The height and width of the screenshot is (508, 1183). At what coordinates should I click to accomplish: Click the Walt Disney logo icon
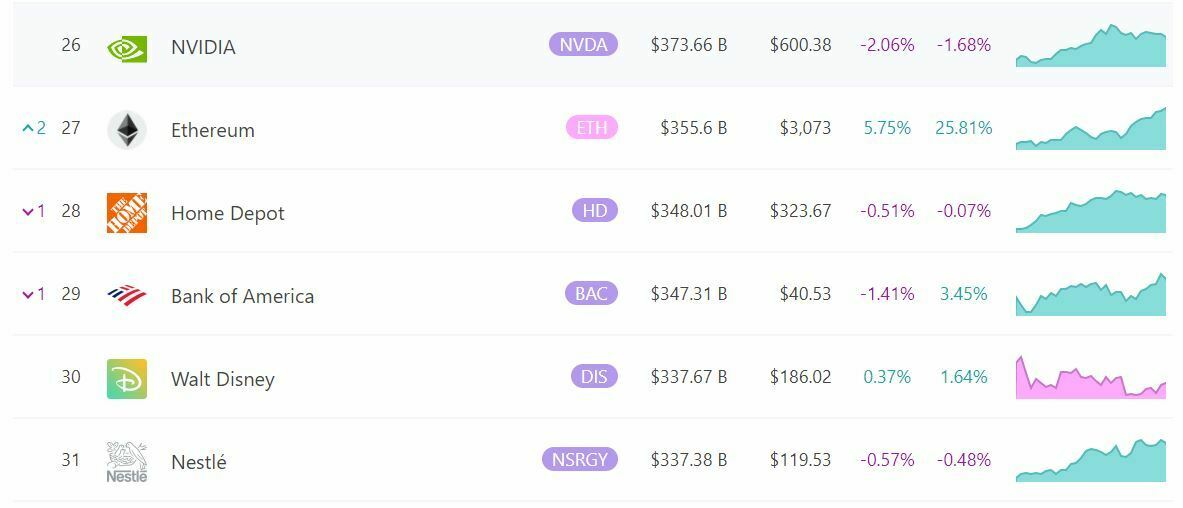(x=127, y=379)
